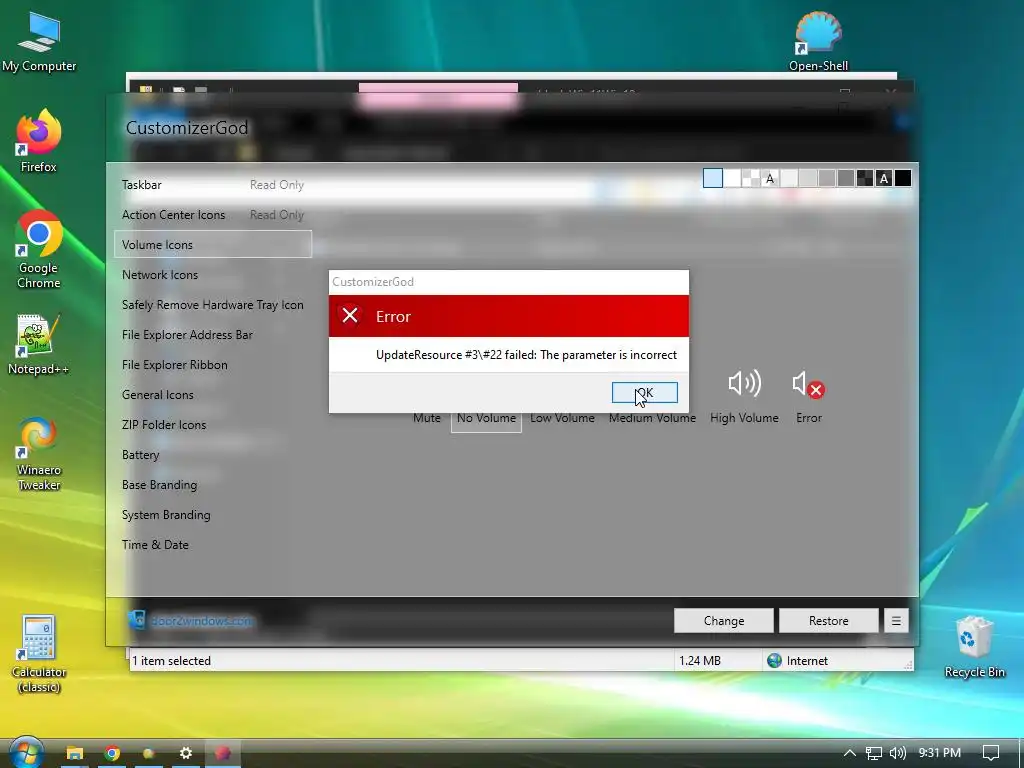Viewport: 1024px width, 768px height.
Task: Open the General Icons category
Action: [213, 395]
